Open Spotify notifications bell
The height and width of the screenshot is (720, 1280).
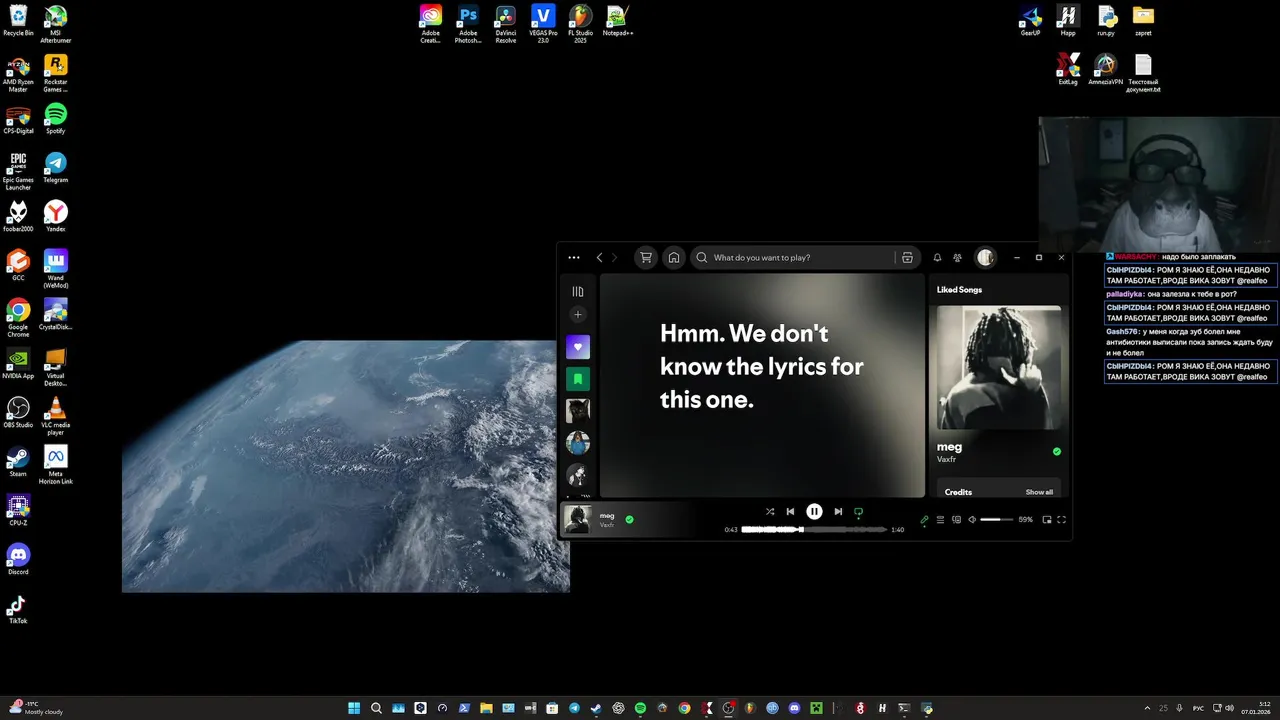(x=938, y=258)
